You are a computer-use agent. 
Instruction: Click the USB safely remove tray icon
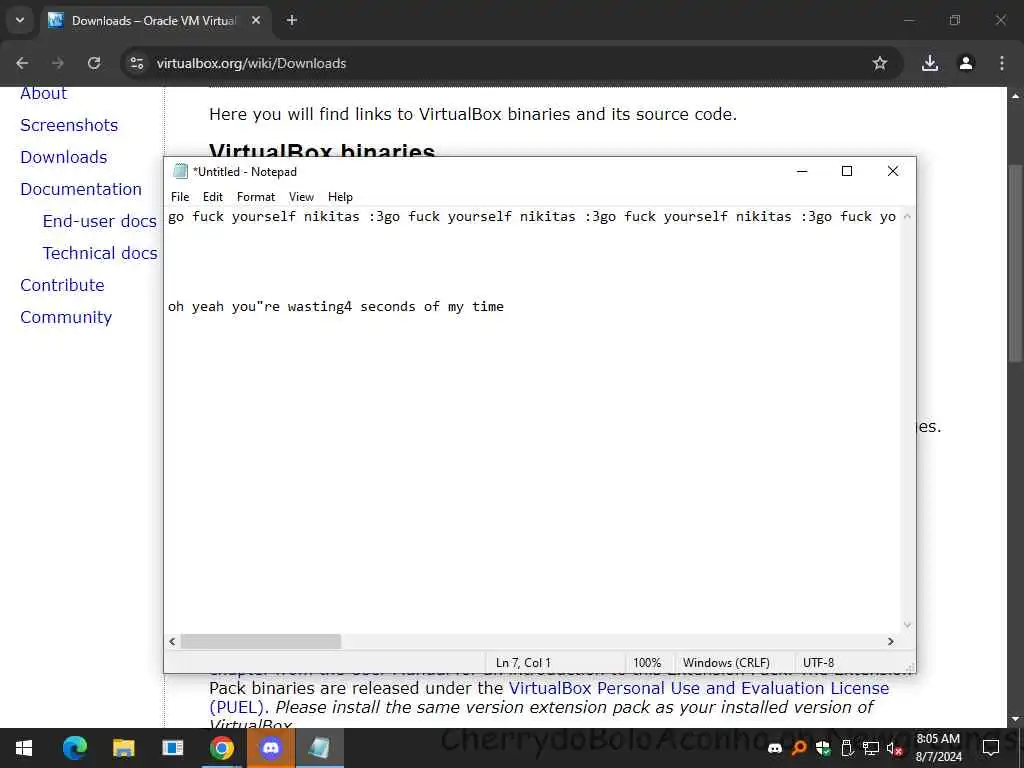pos(847,748)
